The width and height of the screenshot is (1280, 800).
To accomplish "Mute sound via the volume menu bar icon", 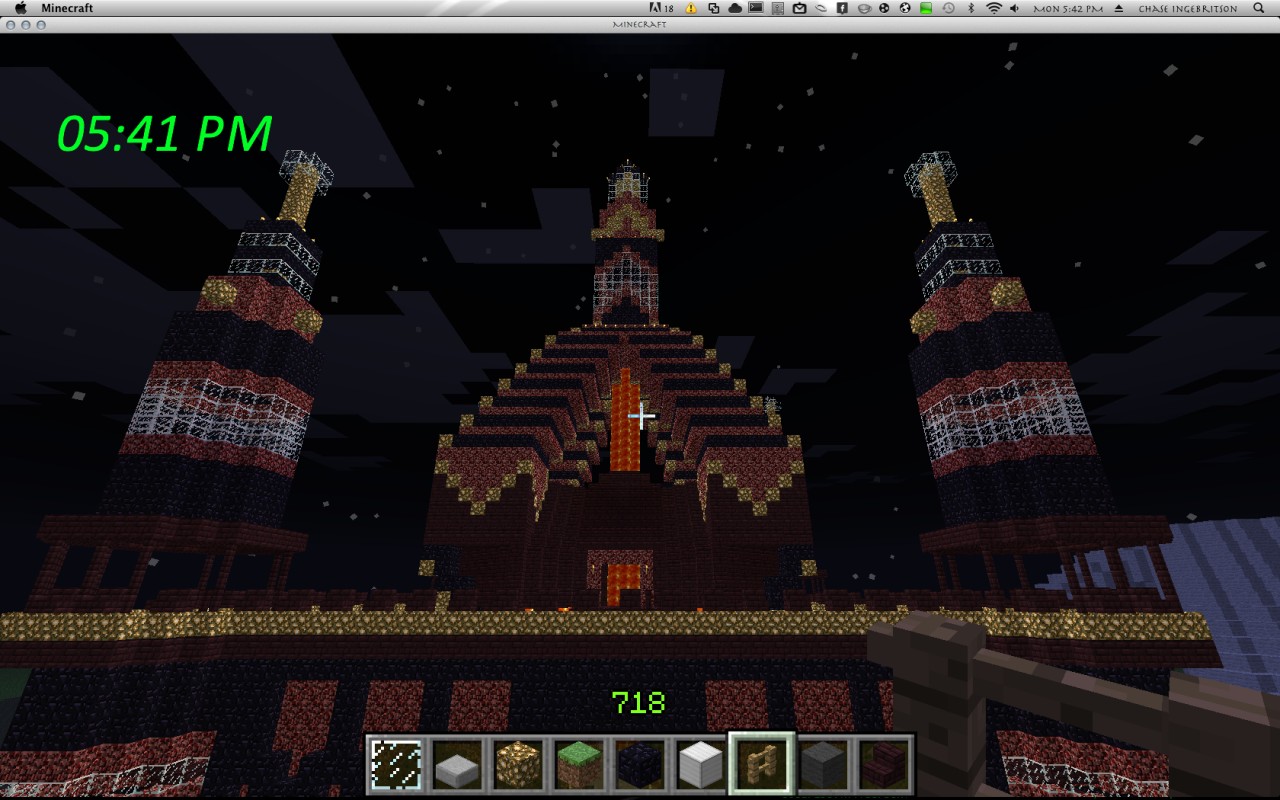I will tap(1013, 8).
